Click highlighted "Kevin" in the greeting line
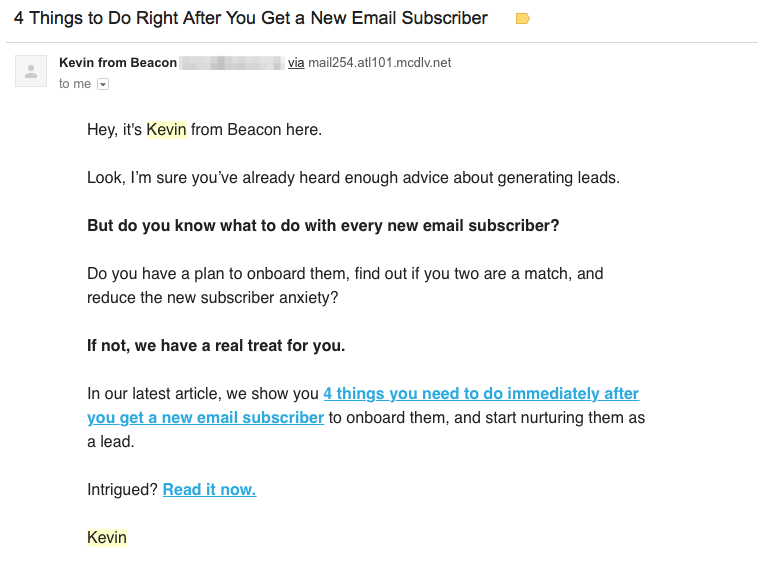 166,130
